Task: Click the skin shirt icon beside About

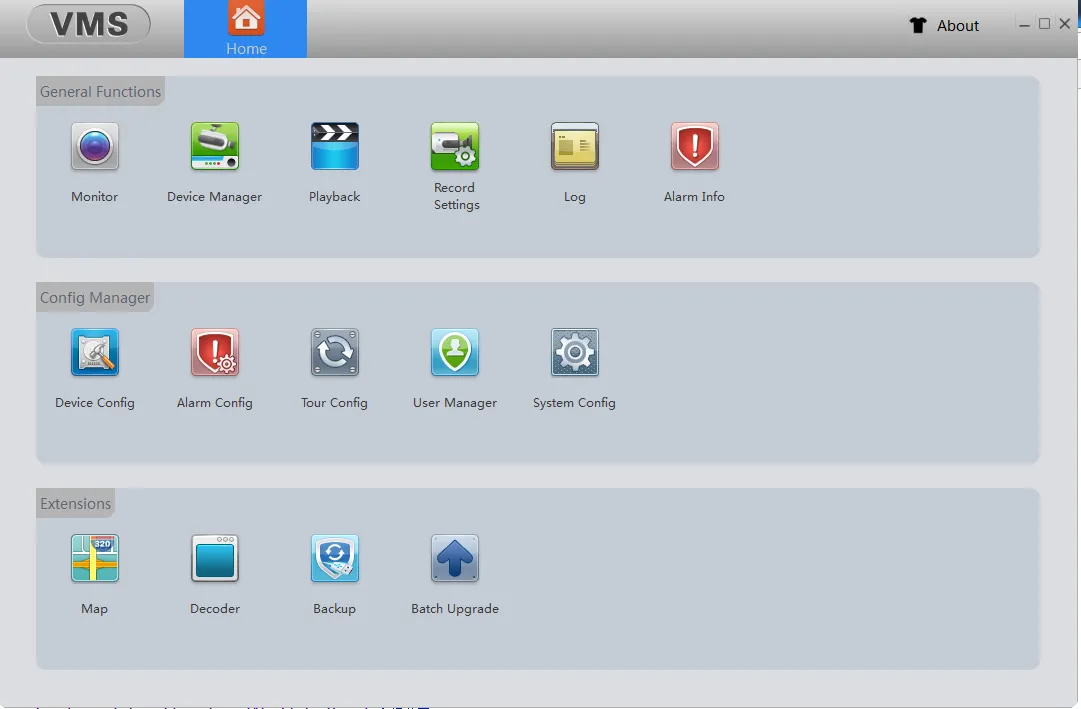Action: coord(918,26)
